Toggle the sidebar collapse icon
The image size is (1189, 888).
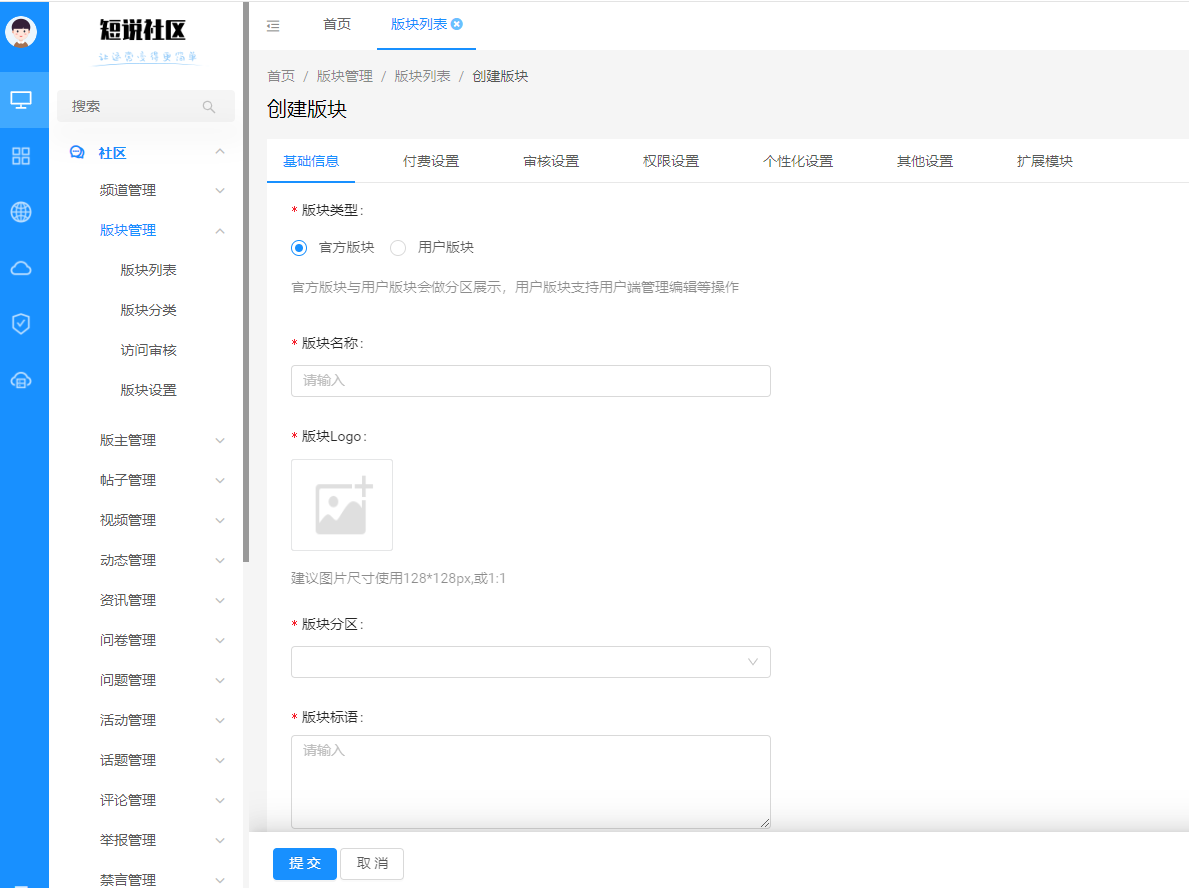tap(273, 26)
